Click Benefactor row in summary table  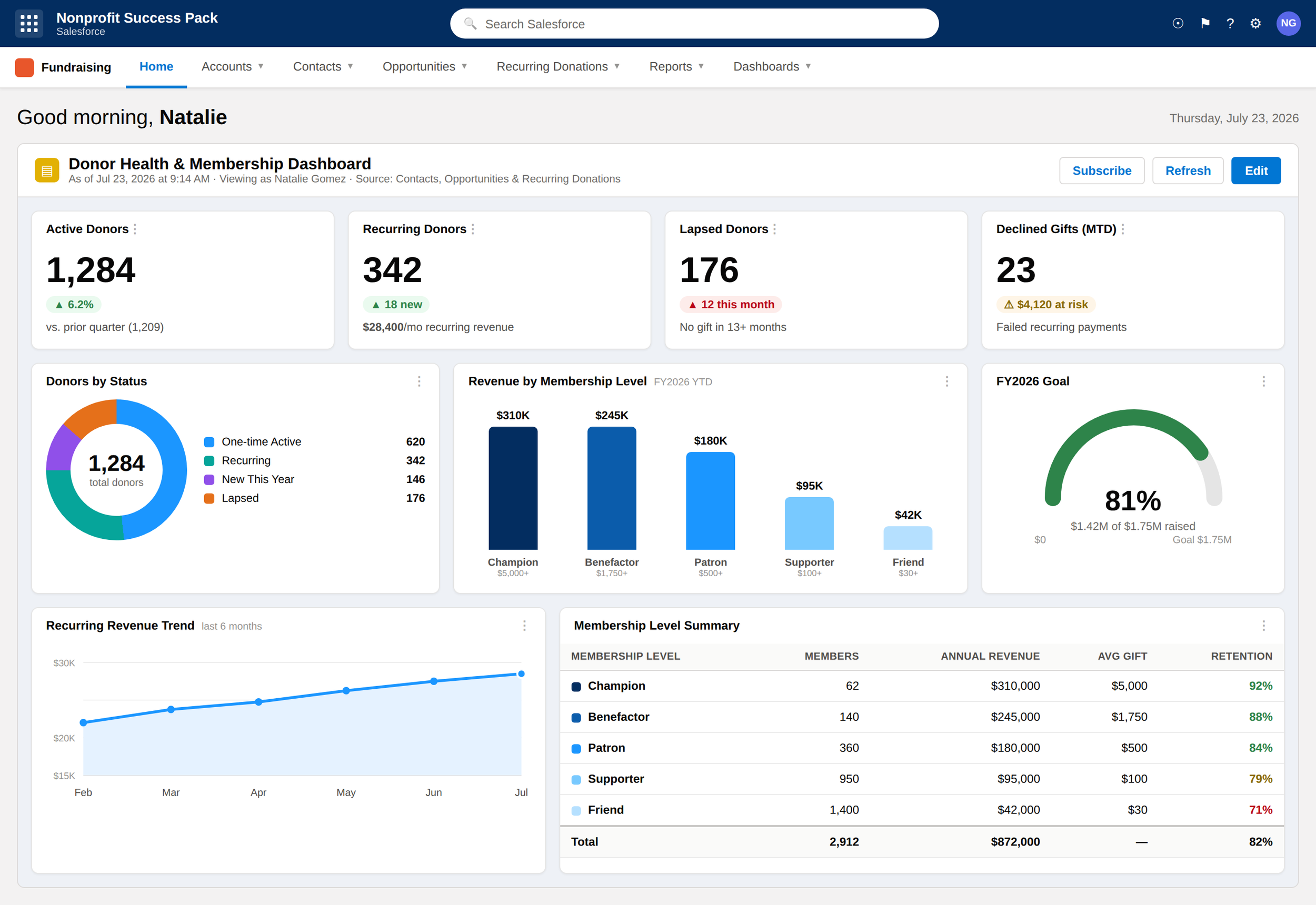pyautogui.click(x=921, y=717)
